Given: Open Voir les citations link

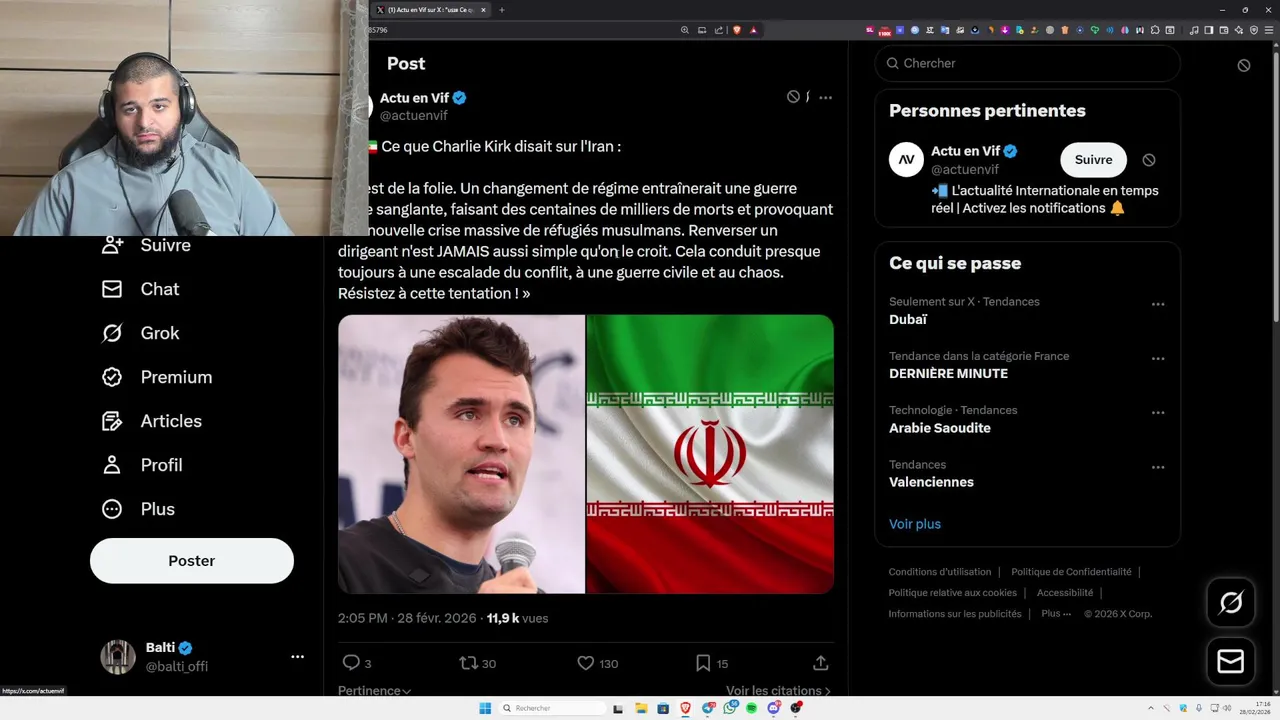Looking at the screenshot, I should pos(778,690).
